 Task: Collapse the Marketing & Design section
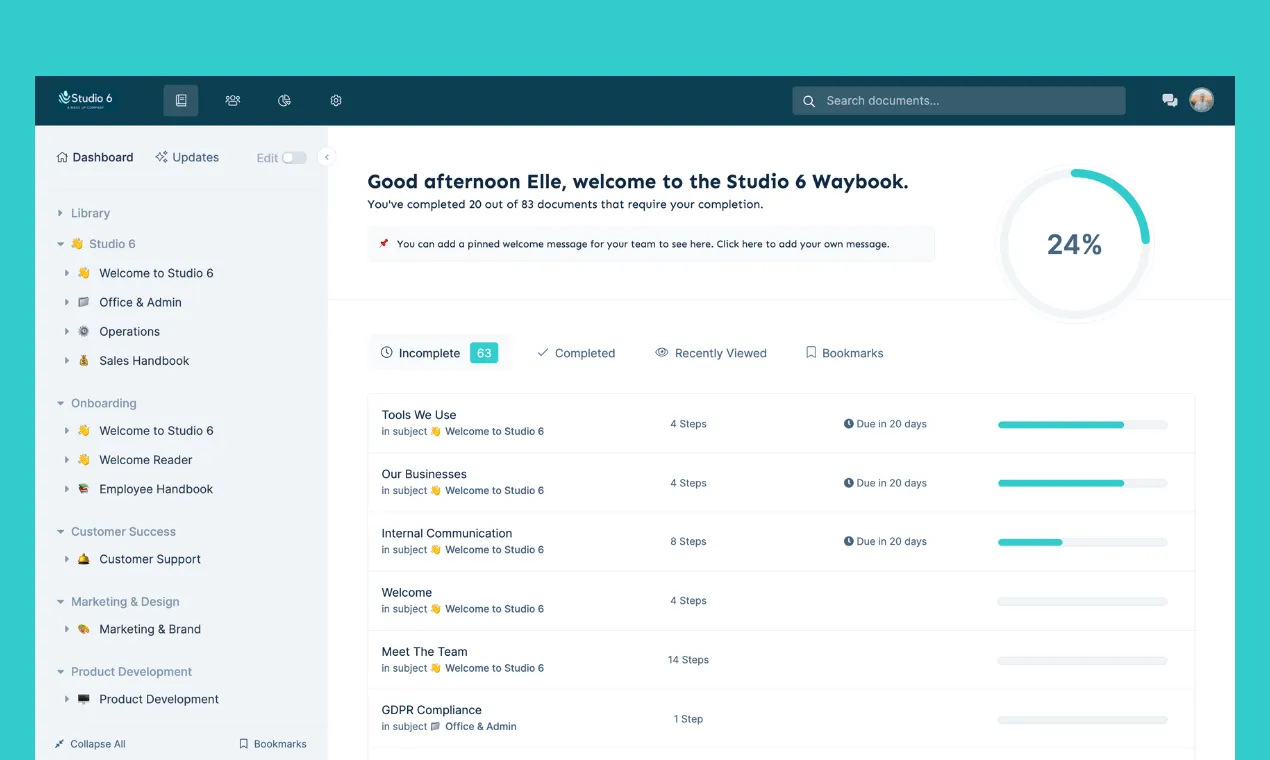tap(61, 602)
